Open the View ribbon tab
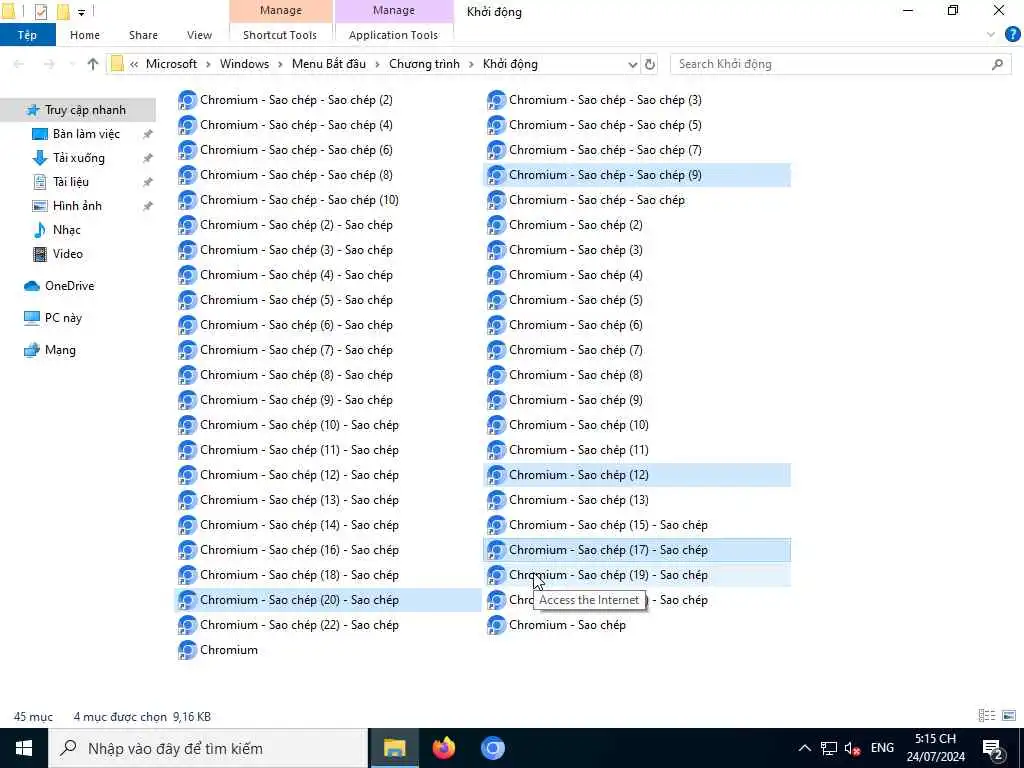This screenshot has height=768, width=1024. tap(199, 35)
